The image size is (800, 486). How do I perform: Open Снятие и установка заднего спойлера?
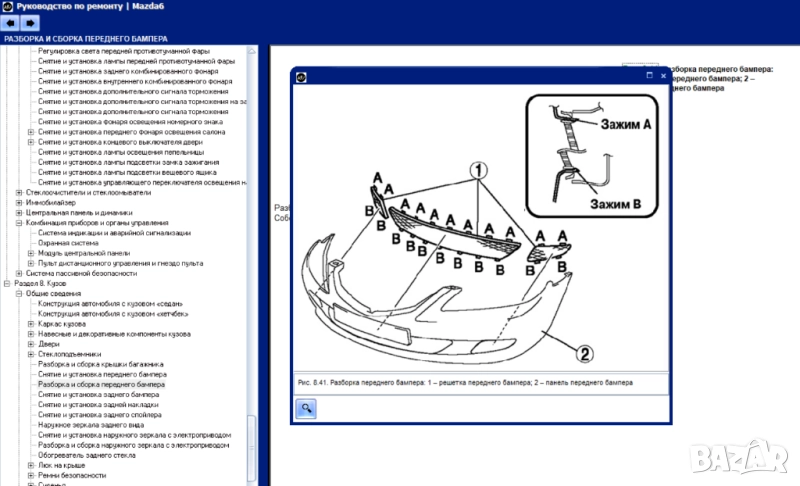pos(98,415)
